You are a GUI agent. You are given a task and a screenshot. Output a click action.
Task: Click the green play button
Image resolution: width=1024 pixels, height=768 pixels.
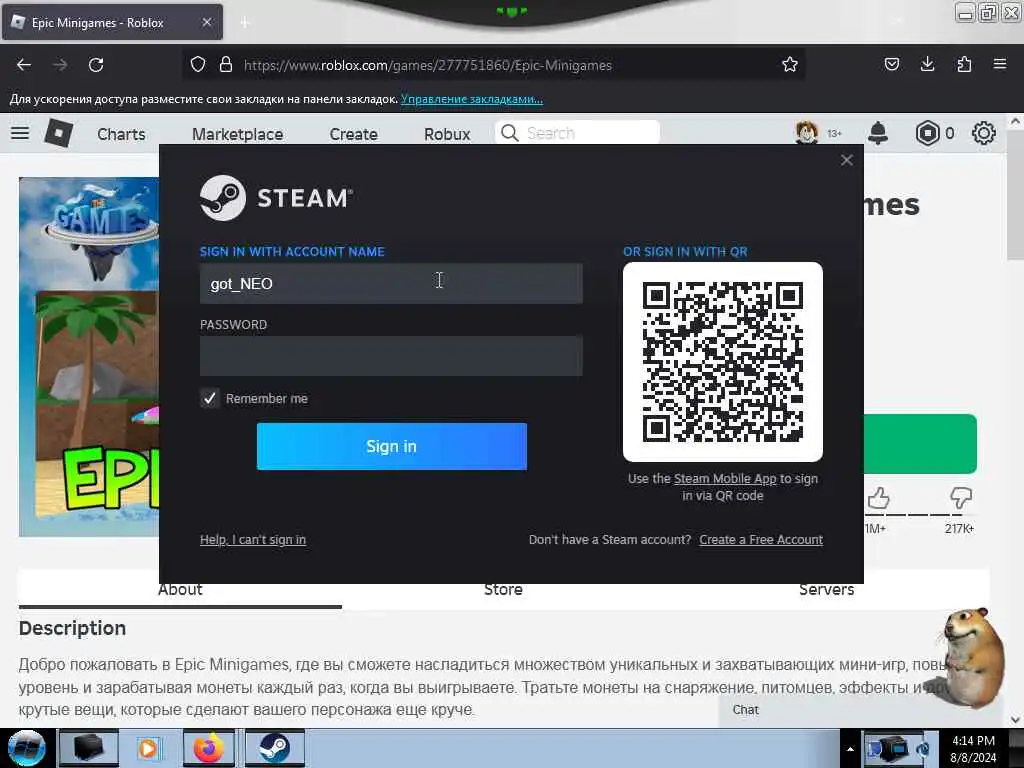point(920,443)
